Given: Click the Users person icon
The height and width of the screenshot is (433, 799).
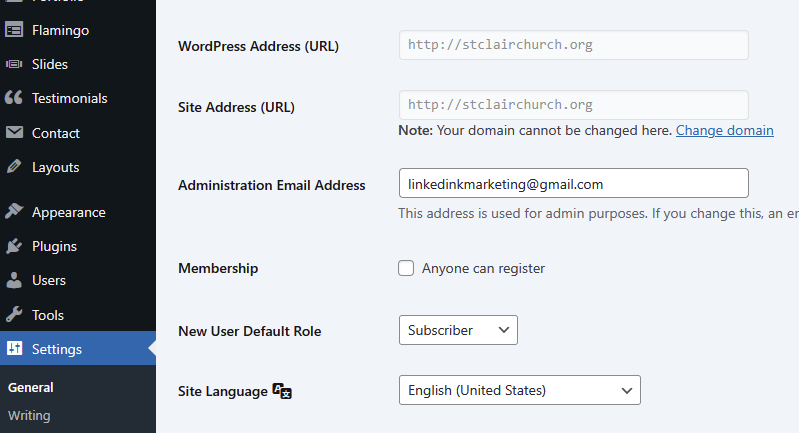Looking at the screenshot, I should [14, 280].
